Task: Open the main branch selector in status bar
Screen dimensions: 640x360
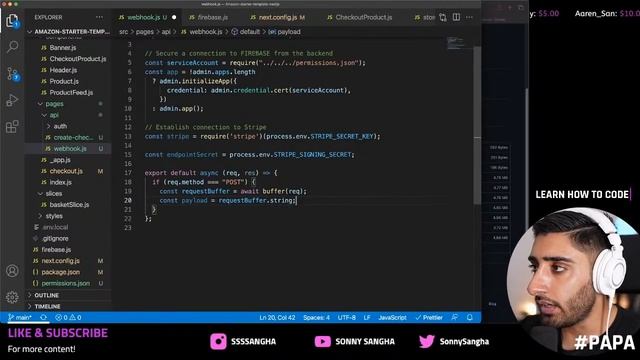Action: (20, 318)
